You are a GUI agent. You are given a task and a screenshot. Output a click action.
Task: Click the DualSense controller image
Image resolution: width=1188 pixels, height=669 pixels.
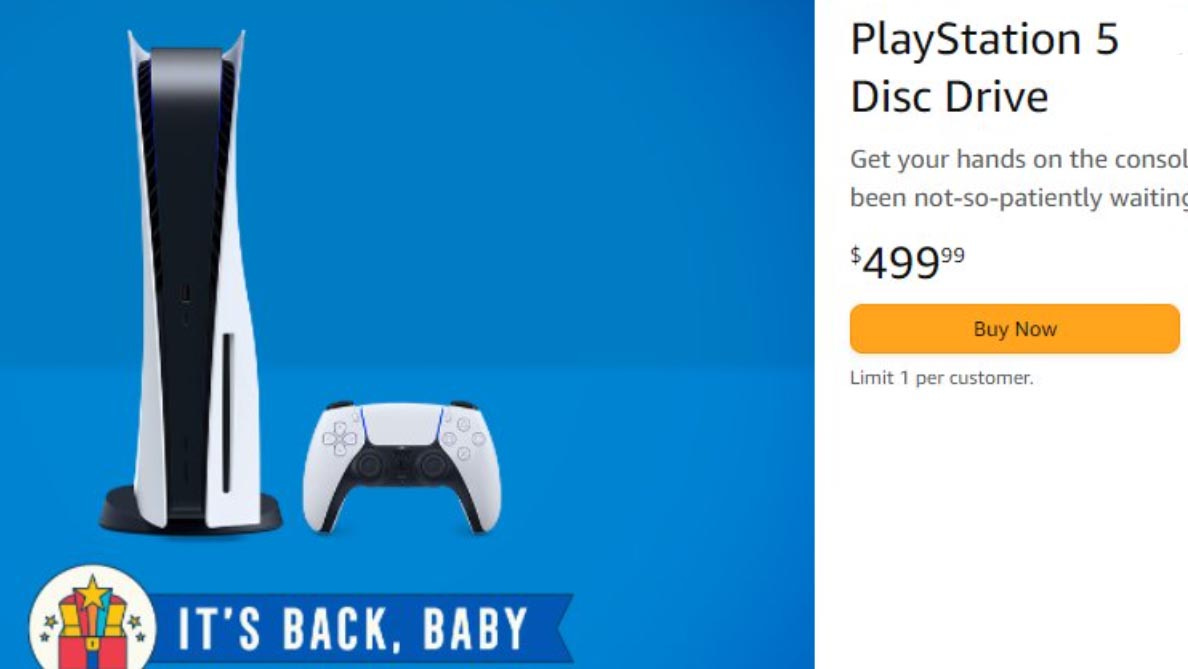click(x=400, y=460)
